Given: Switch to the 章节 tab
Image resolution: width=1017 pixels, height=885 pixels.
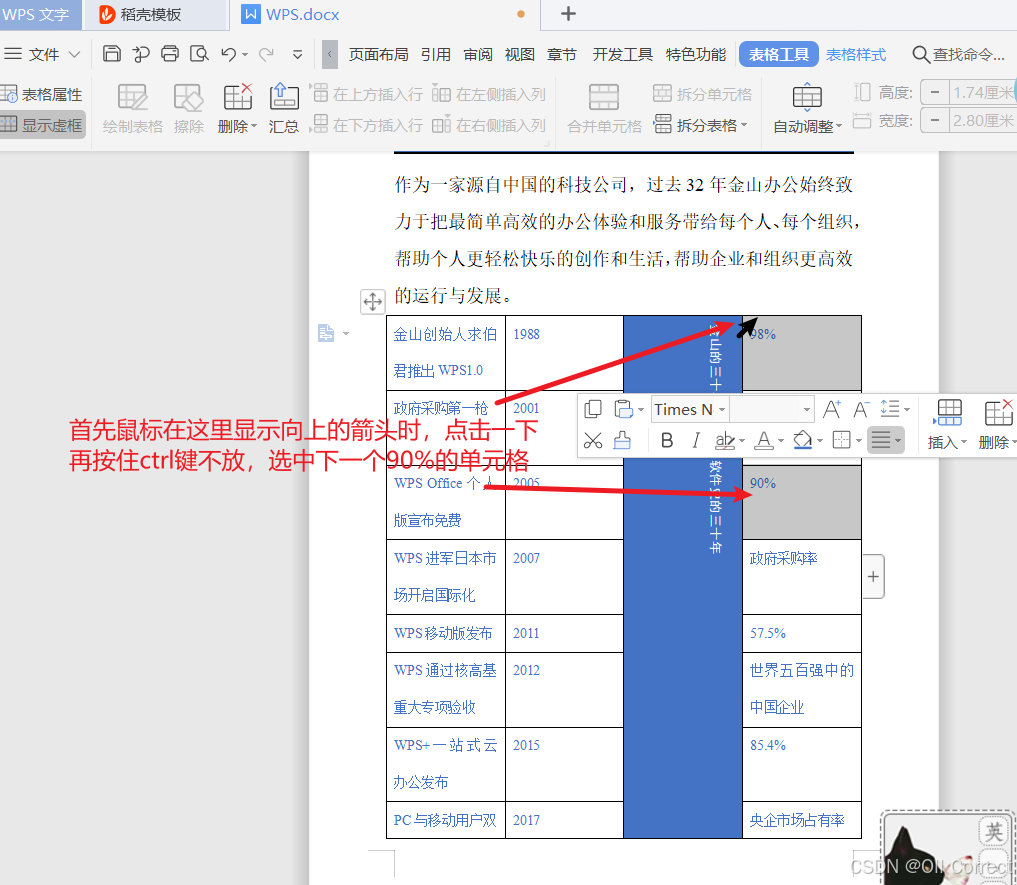Looking at the screenshot, I should tap(562, 55).
